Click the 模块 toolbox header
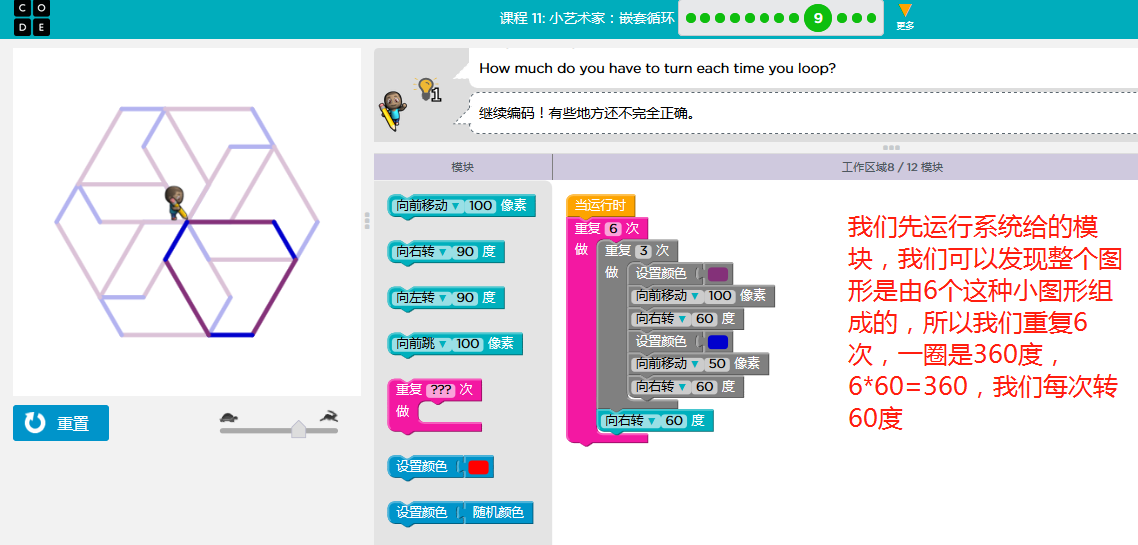 [x=462, y=167]
